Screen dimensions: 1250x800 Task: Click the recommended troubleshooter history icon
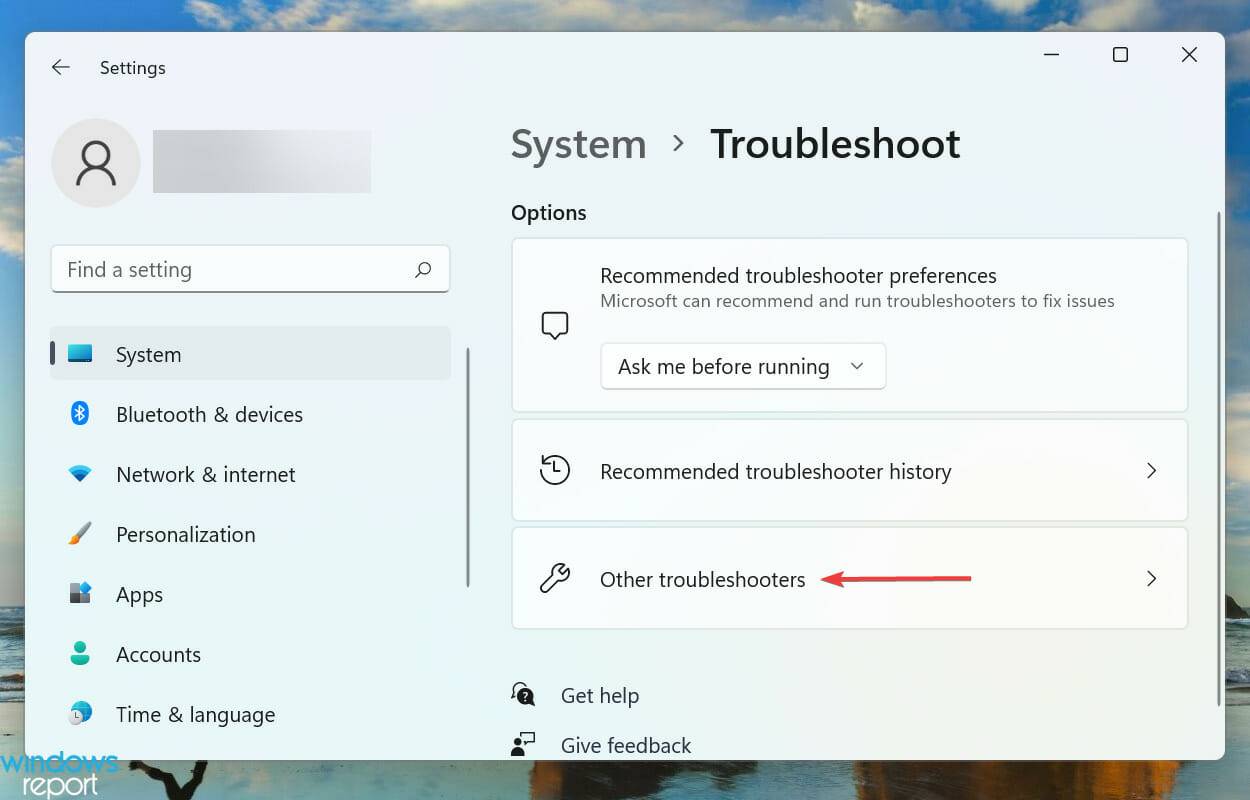555,470
